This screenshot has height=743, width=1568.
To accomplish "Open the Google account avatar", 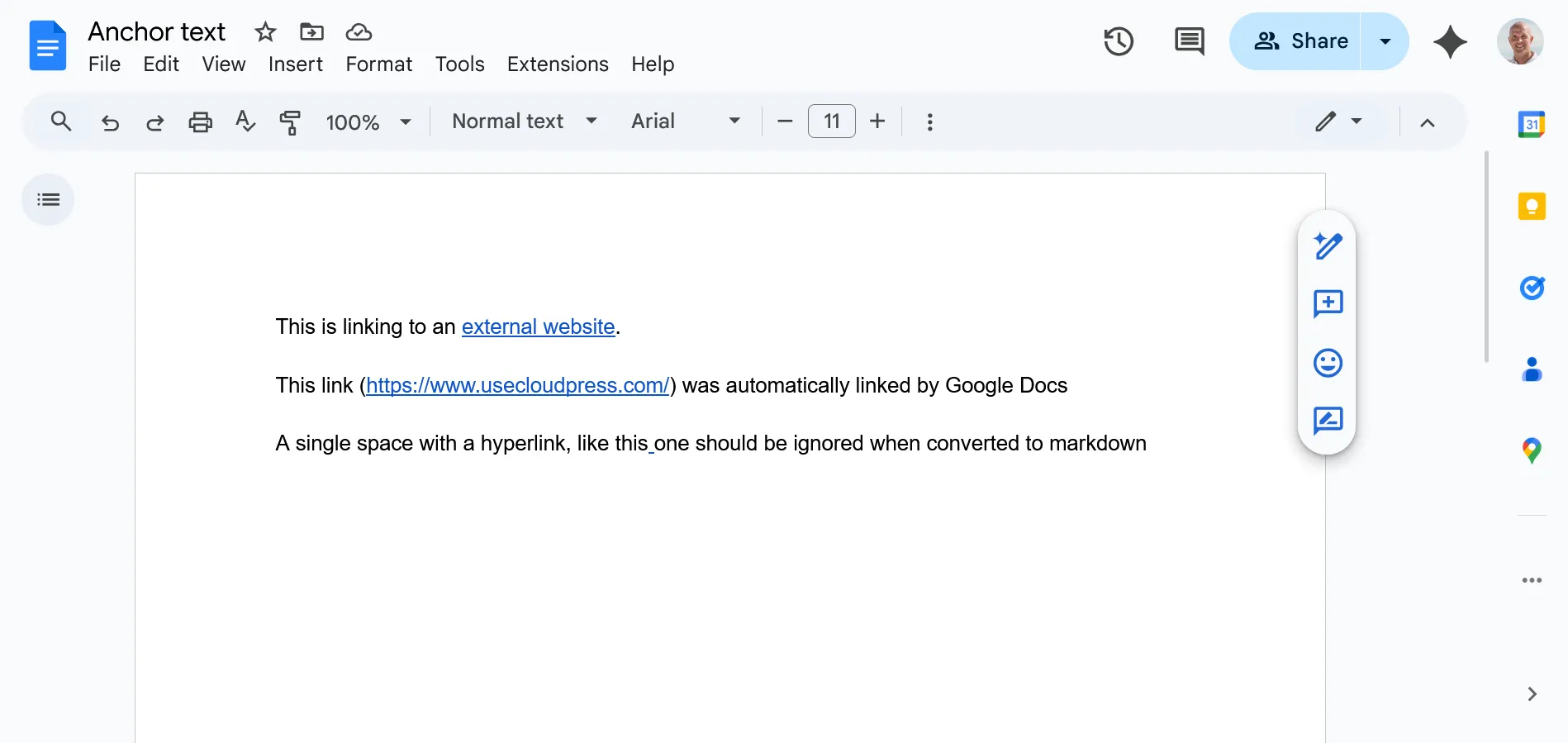I will pos(1520,41).
